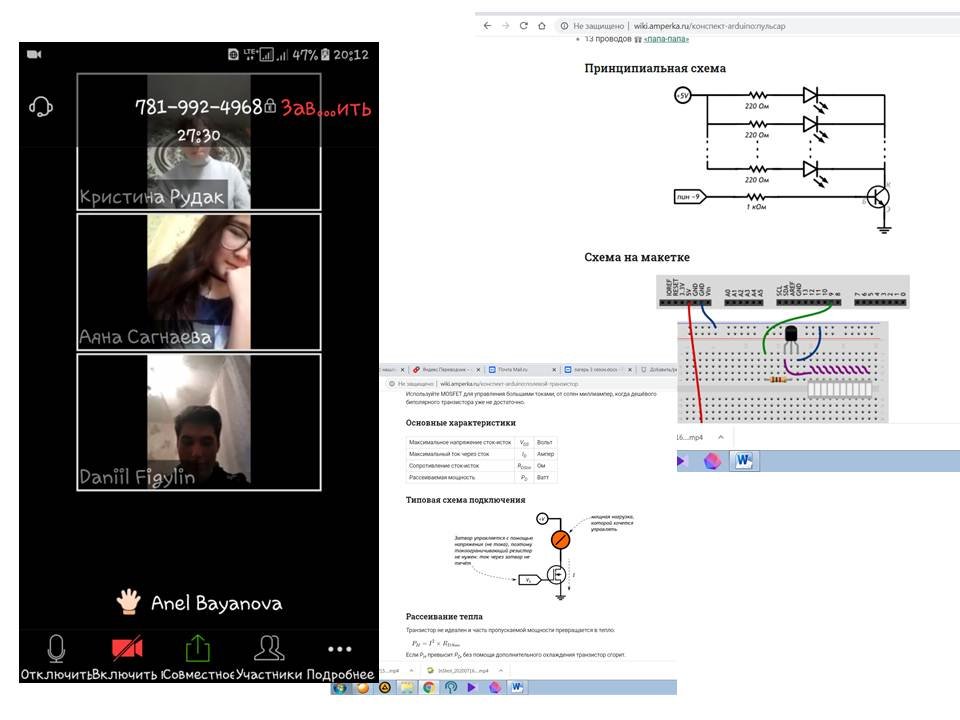Viewport: 960px width, 720px height.
Task: Click the Максимальное напряжение сток-исток table row
Action: pyautogui.click(x=481, y=442)
